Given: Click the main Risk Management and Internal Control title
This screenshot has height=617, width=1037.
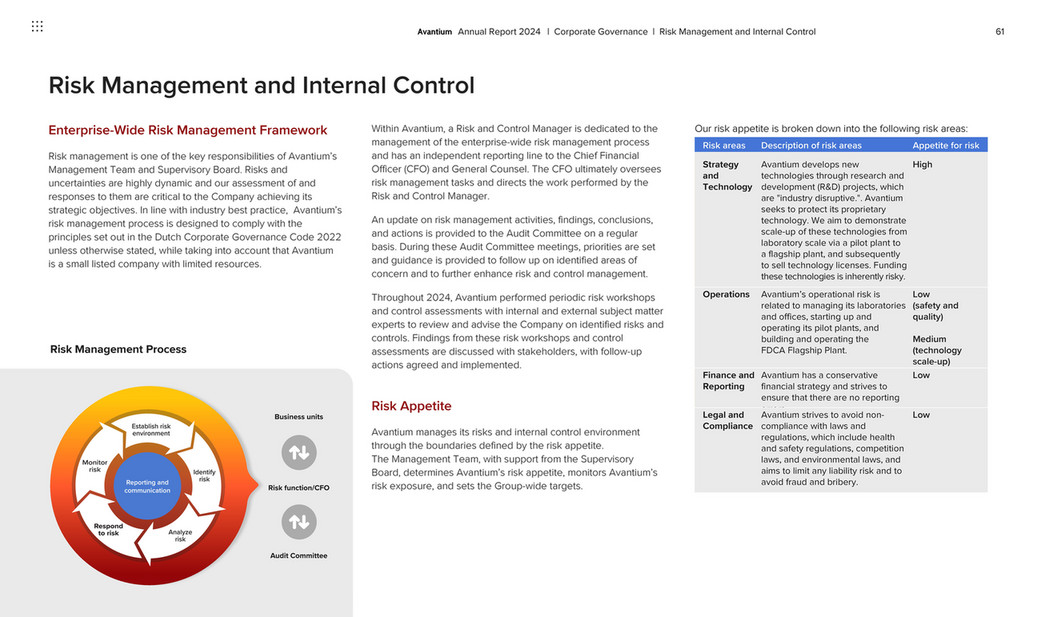Looking at the screenshot, I should coord(261,85).
